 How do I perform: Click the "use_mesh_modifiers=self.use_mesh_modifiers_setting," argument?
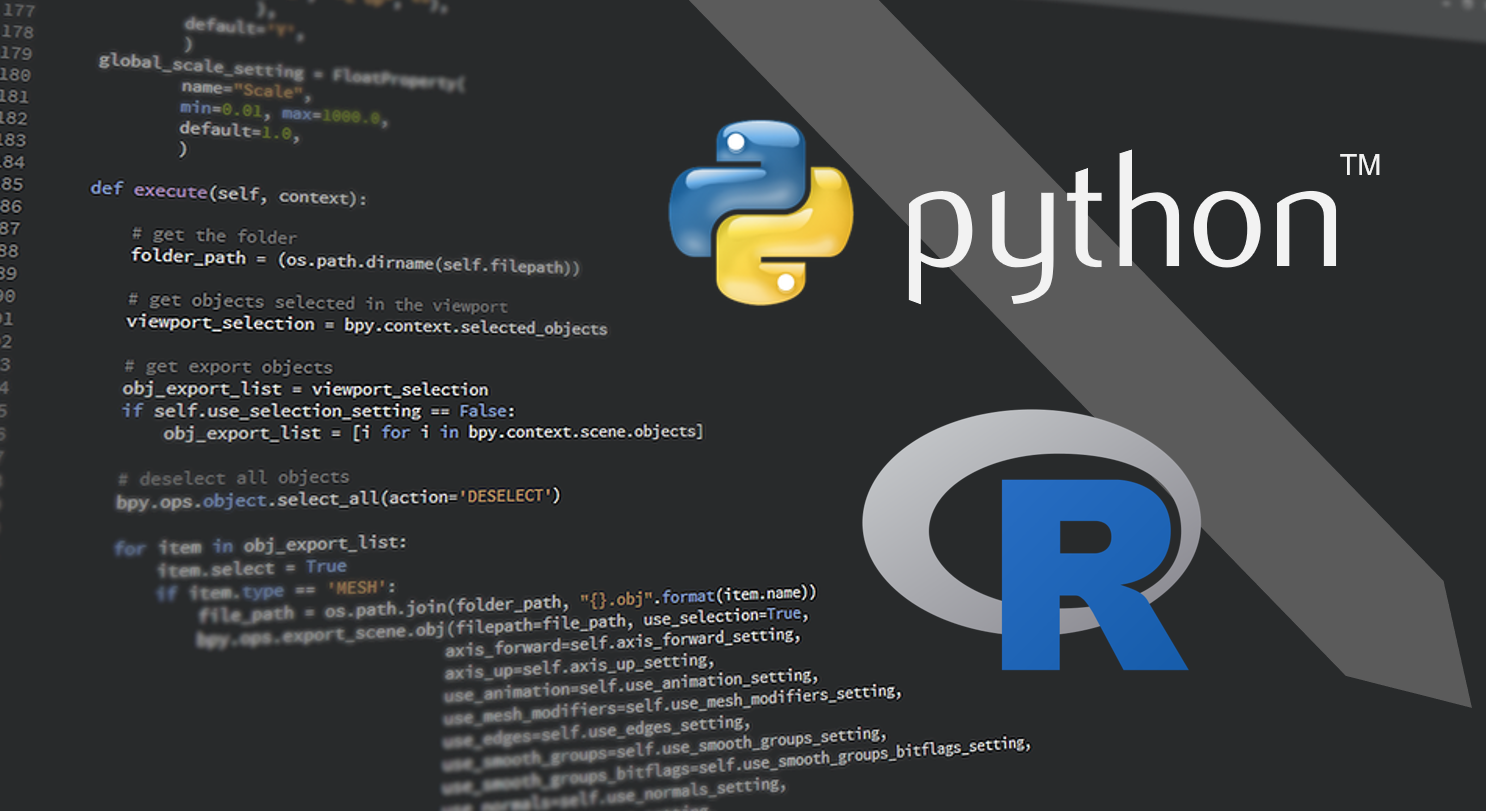[x=672, y=704]
